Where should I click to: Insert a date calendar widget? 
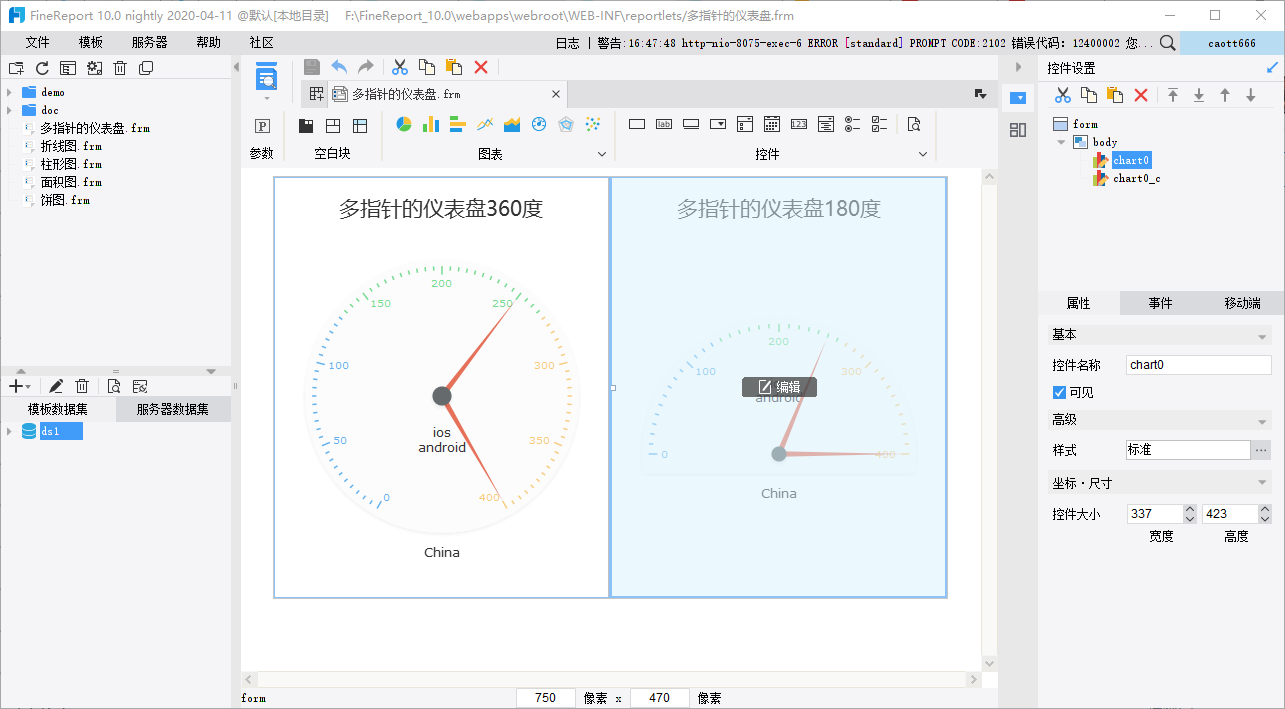771,125
